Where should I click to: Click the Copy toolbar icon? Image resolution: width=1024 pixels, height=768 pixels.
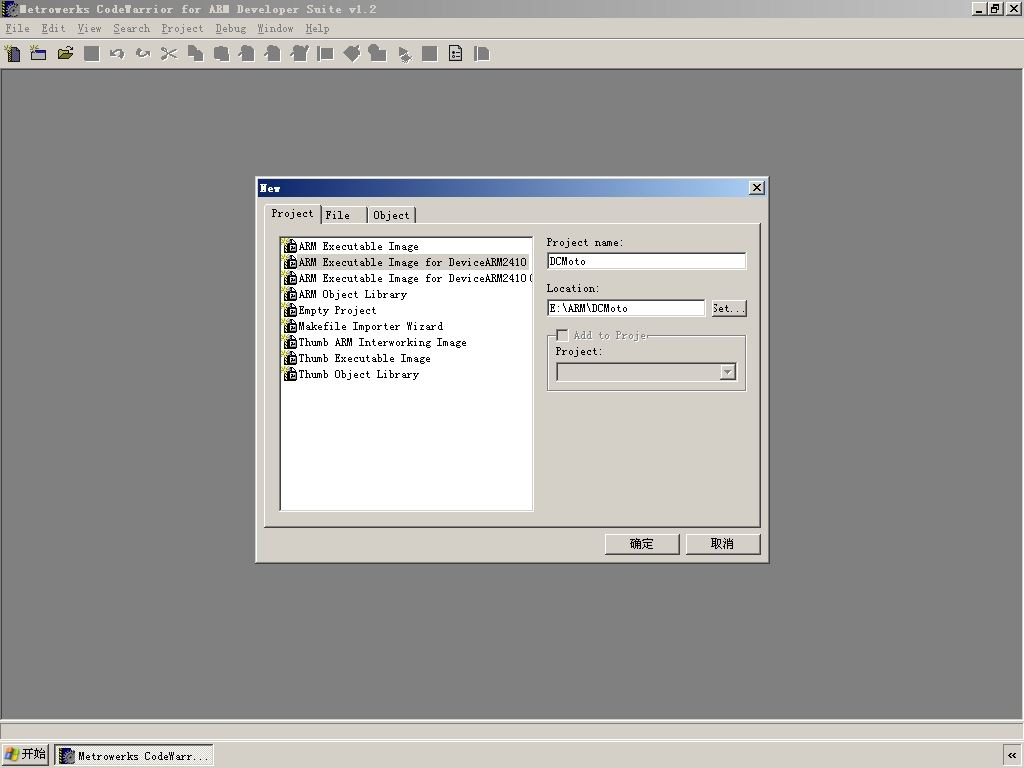[x=195, y=54]
